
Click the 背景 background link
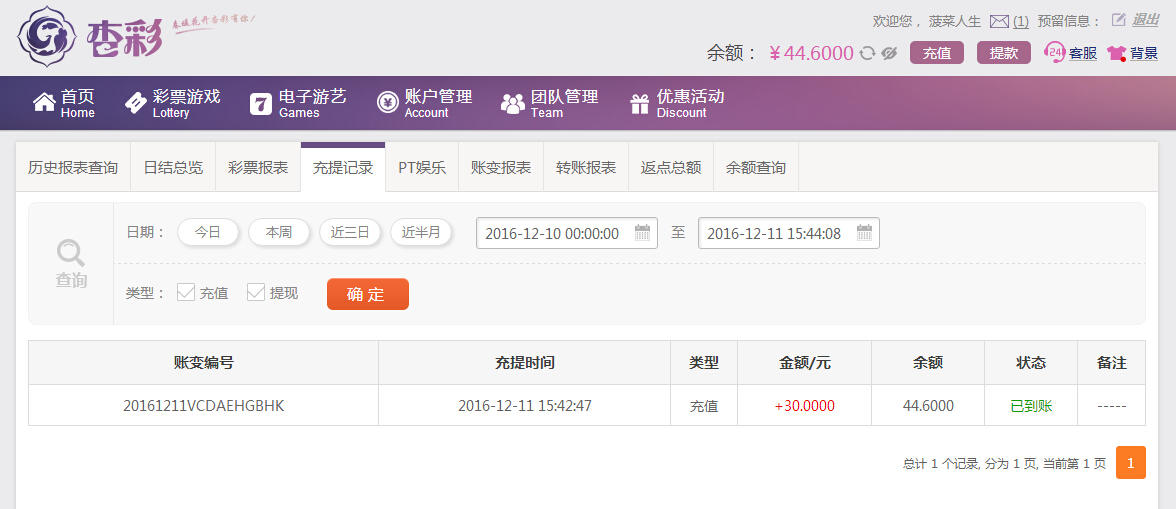[1144, 53]
